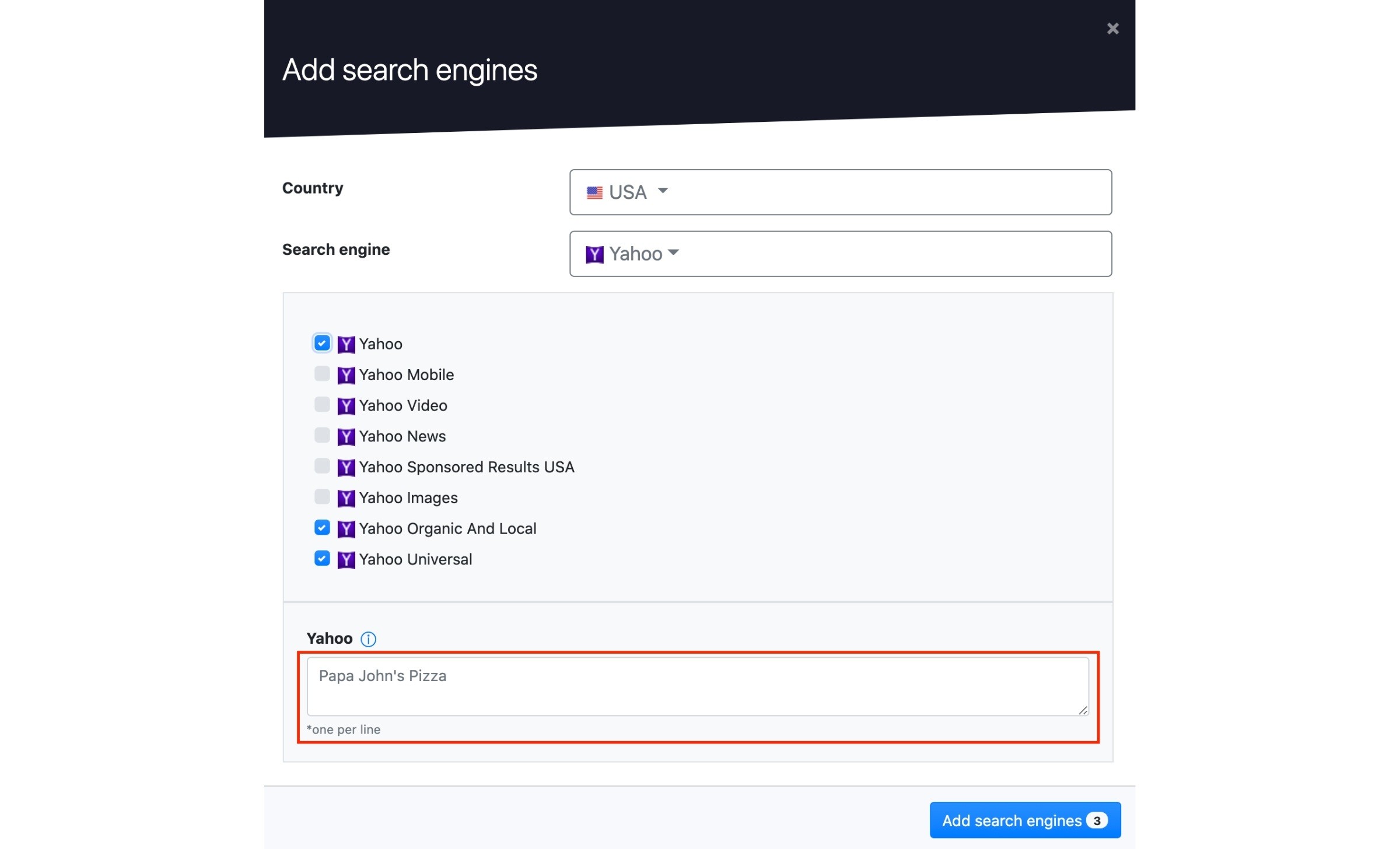1400x849 pixels.
Task: Click Yahoo icon beside Sponsored Results USA
Action: pos(346,467)
